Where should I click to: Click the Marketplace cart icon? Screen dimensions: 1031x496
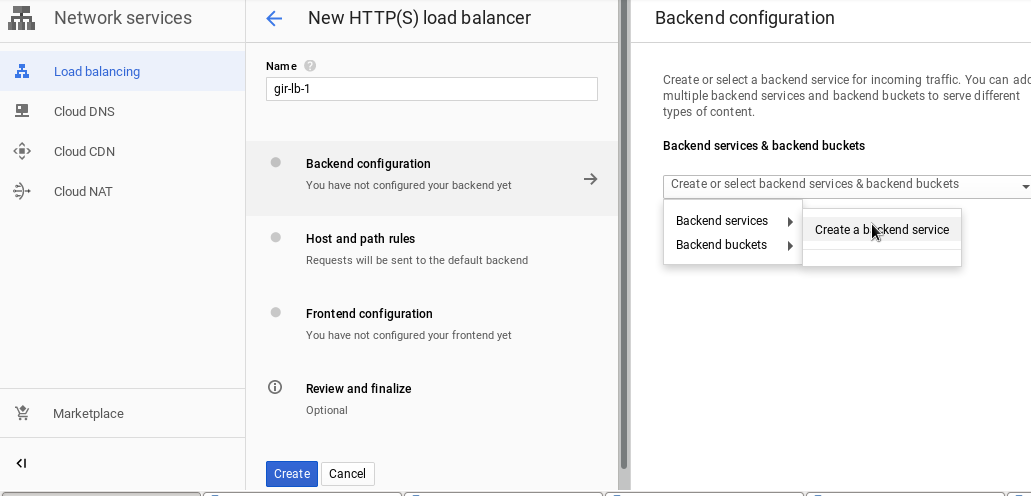coord(22,414)
